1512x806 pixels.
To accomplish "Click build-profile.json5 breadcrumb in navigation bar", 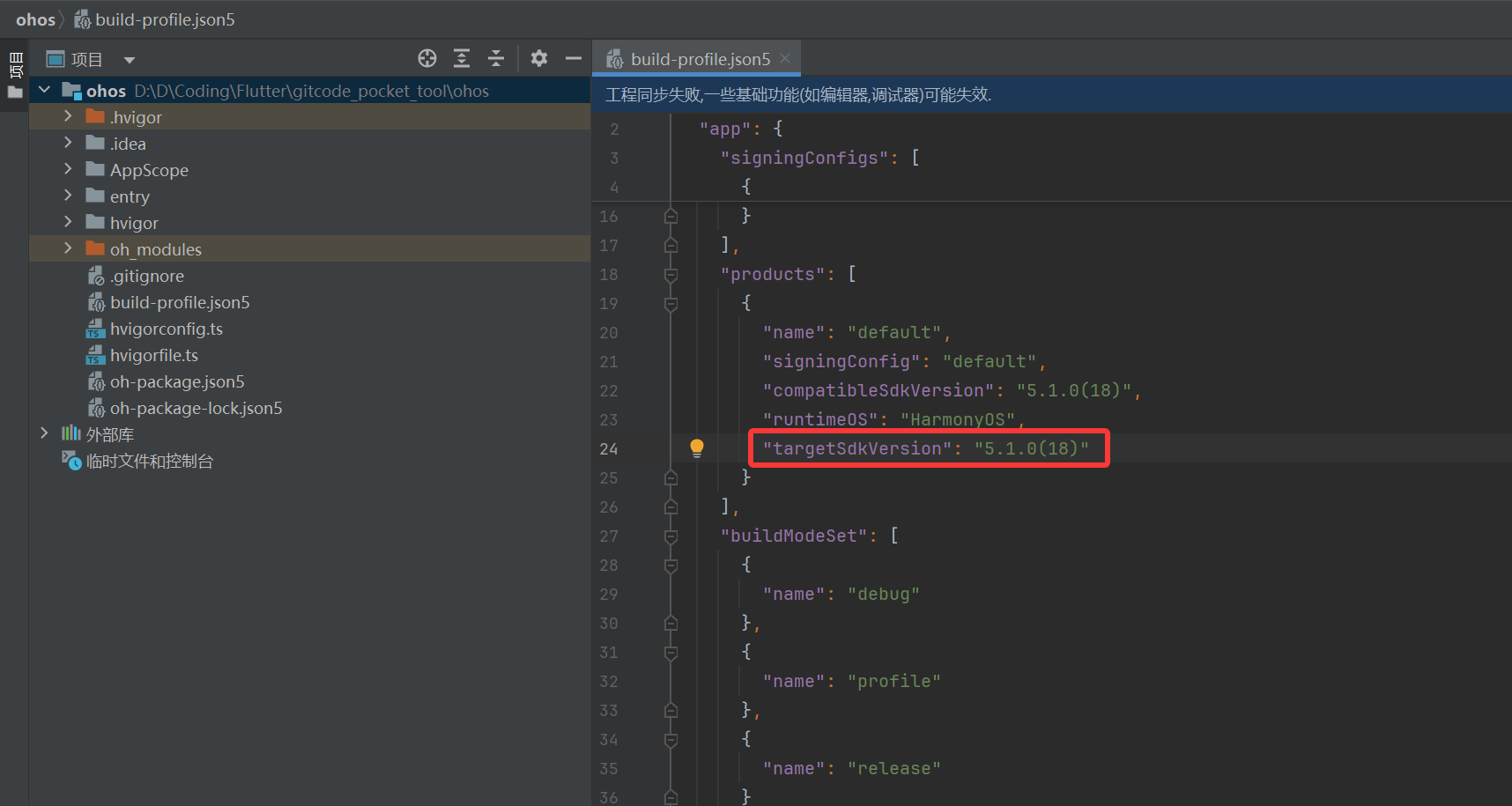I will [155, 19].
